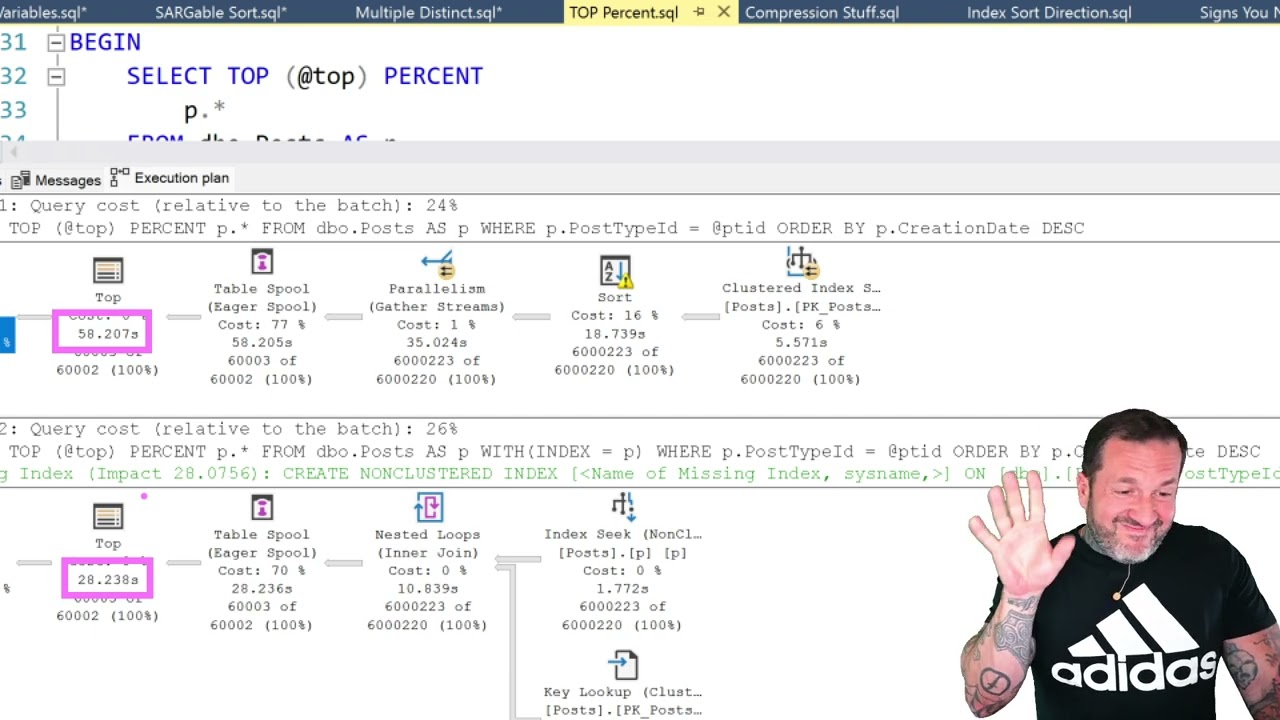Screen dimensions: 1280x720
Task: Click the Query 2 cost 26% header
Action: point(229,429)
